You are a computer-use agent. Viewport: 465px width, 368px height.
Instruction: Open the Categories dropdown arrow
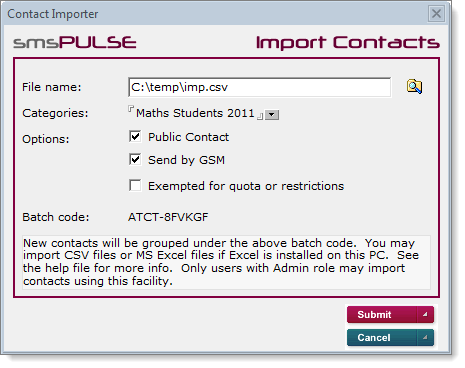tap(272, 115)
